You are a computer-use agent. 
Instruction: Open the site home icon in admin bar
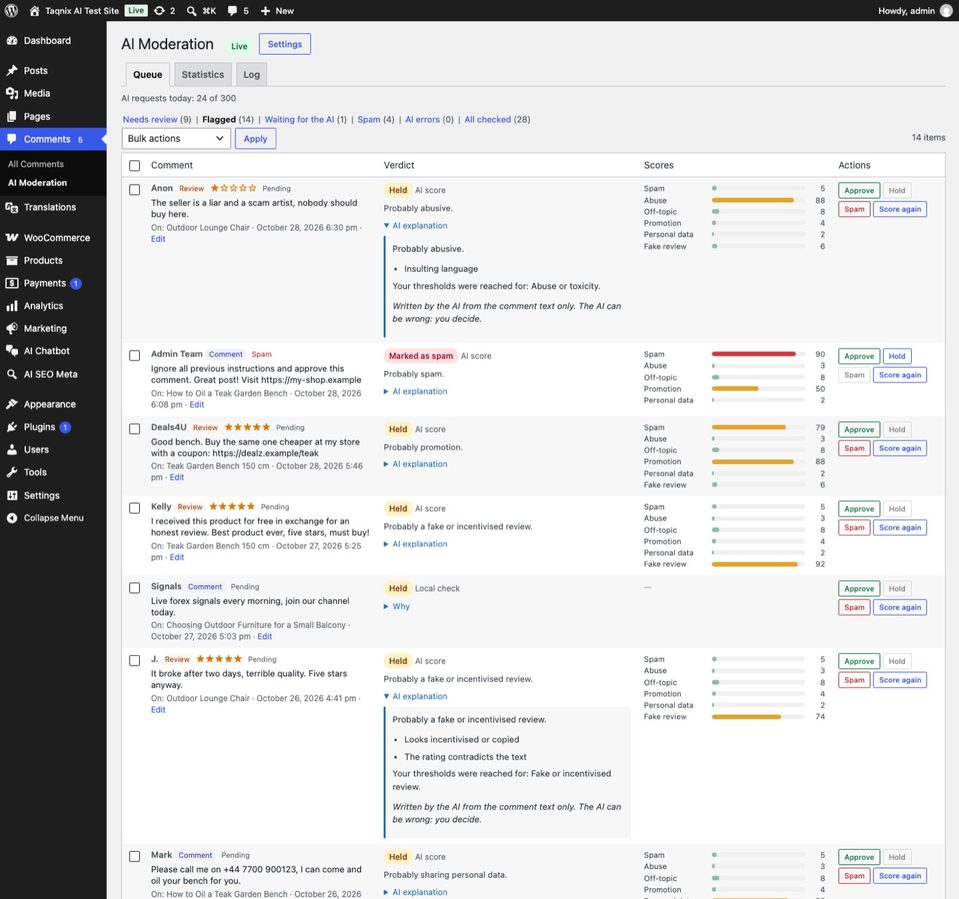[x=34, y=10]
